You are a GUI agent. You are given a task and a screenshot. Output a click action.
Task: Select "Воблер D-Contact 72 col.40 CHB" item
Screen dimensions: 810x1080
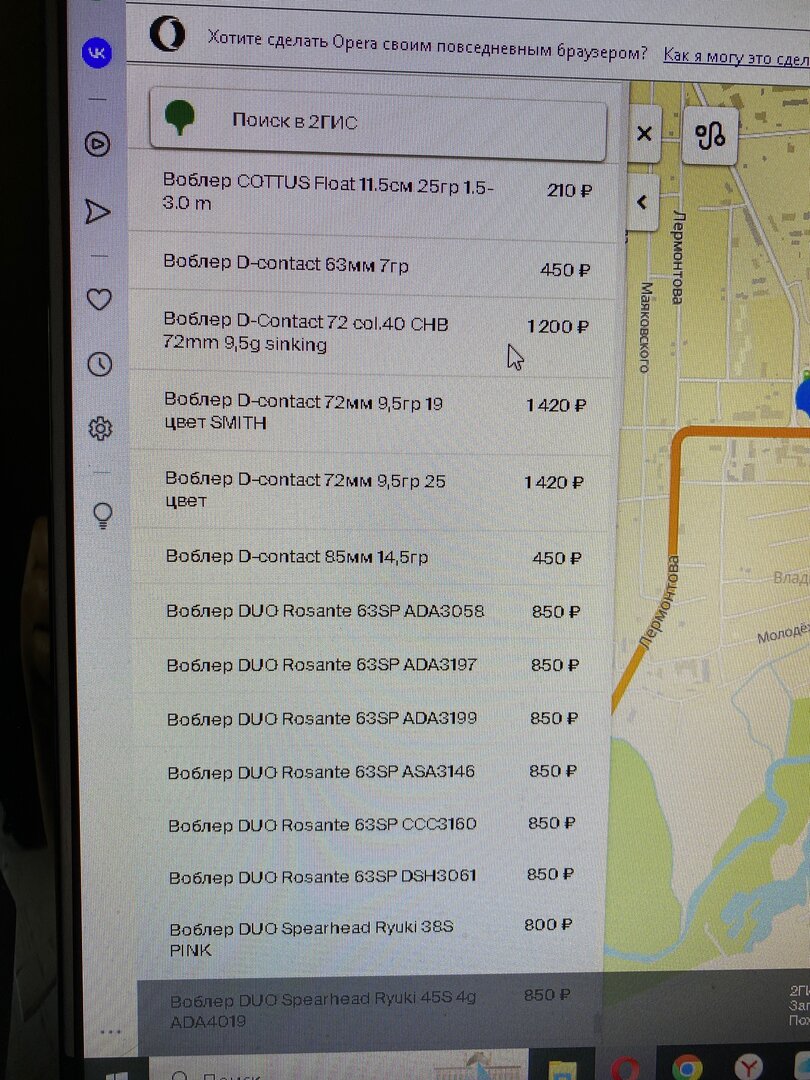(373, 332)
